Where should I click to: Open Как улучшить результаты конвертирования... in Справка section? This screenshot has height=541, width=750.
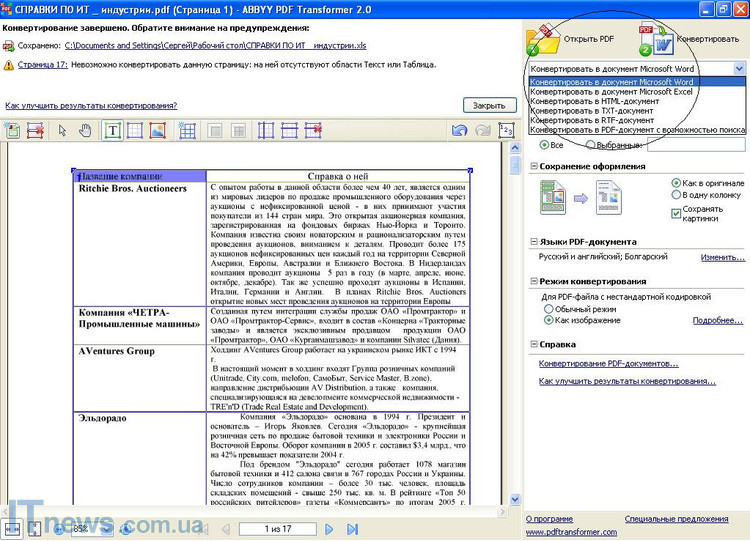(x=627, y=381)
